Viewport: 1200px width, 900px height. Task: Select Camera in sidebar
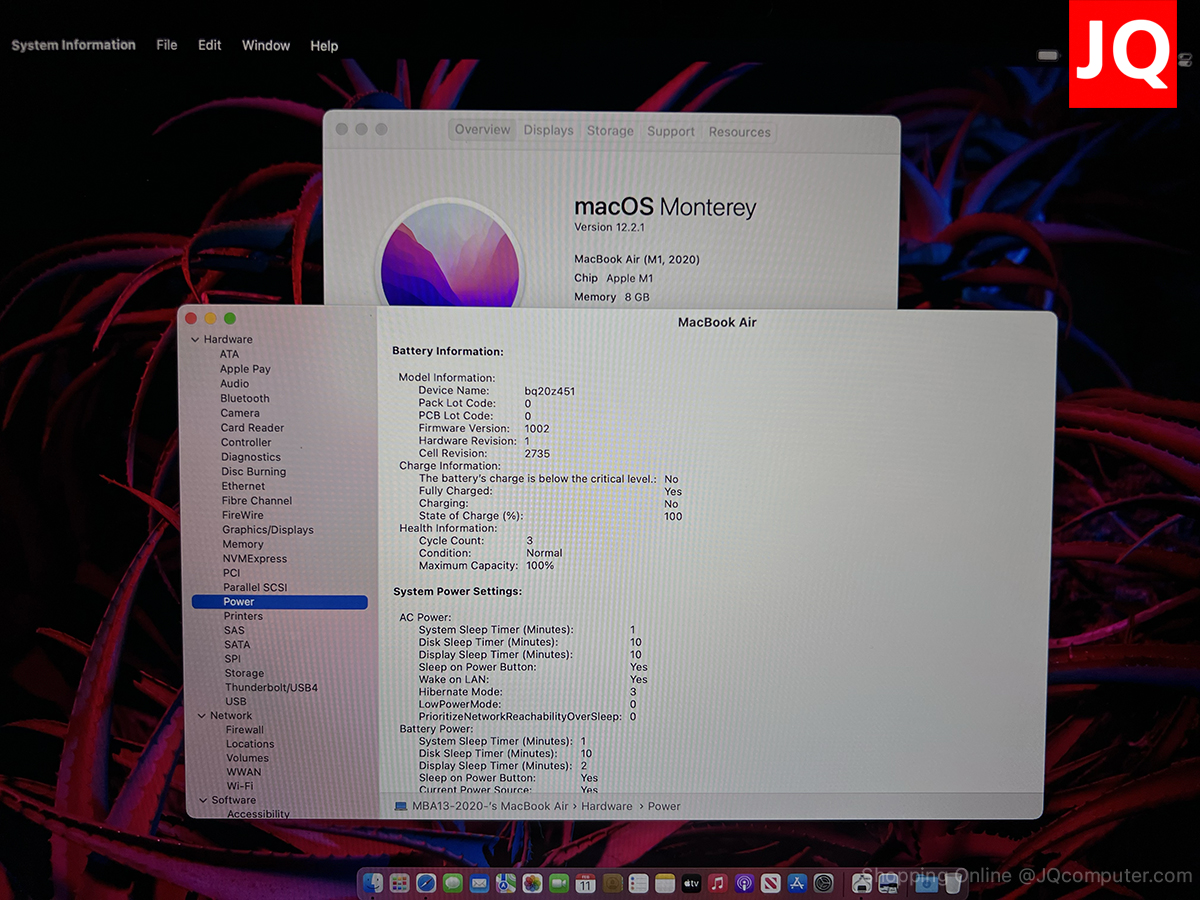(240, 413)
